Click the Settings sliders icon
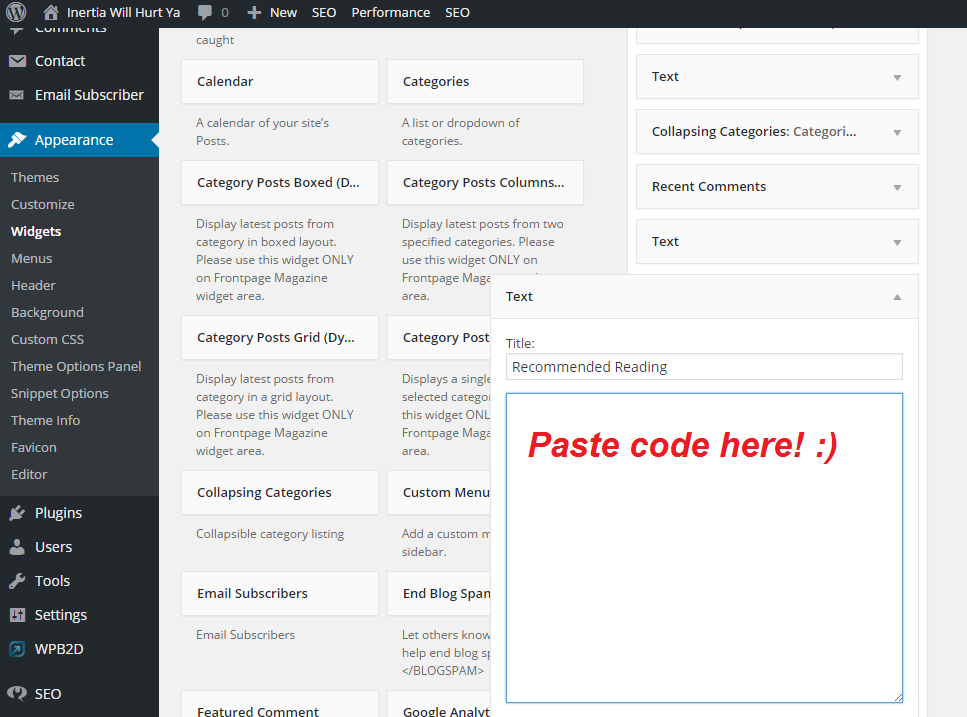This screenshot has height=717, width=967. click(x=17, y=615)
